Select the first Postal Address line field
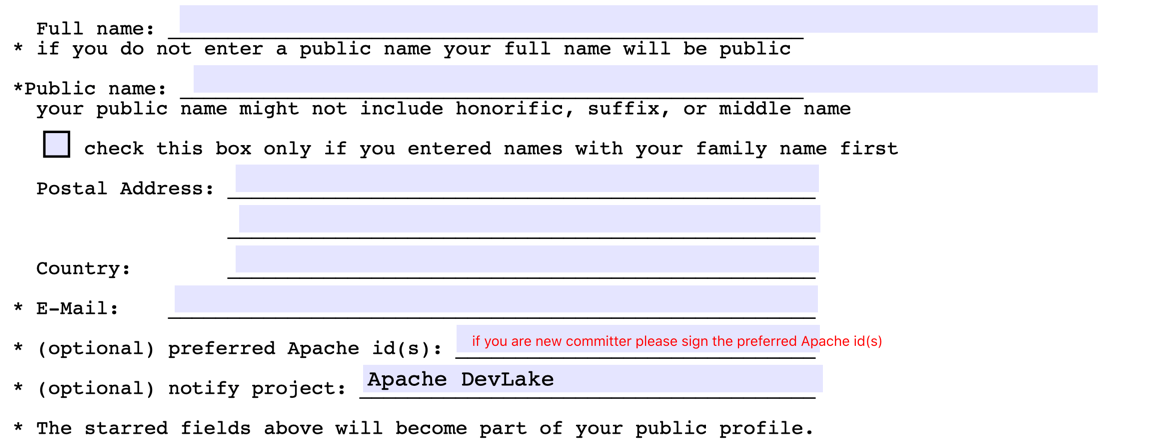The width and height of the screenshot is (1157, 446). (526, 179)
